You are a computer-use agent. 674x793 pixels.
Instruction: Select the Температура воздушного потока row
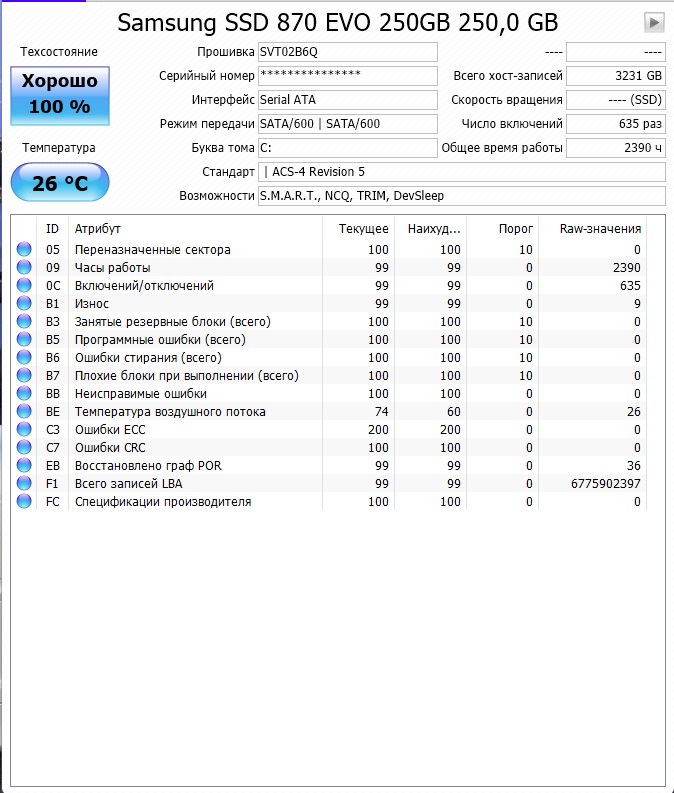click(x=329, y=412)
